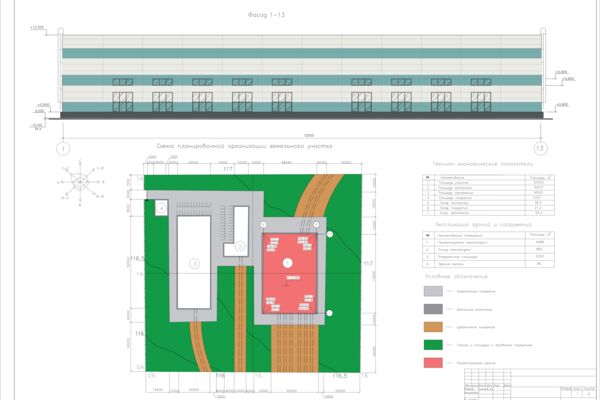The image size is (600, 400).
Task: Select building number 2 marker on plan
Action: point(240,246)
